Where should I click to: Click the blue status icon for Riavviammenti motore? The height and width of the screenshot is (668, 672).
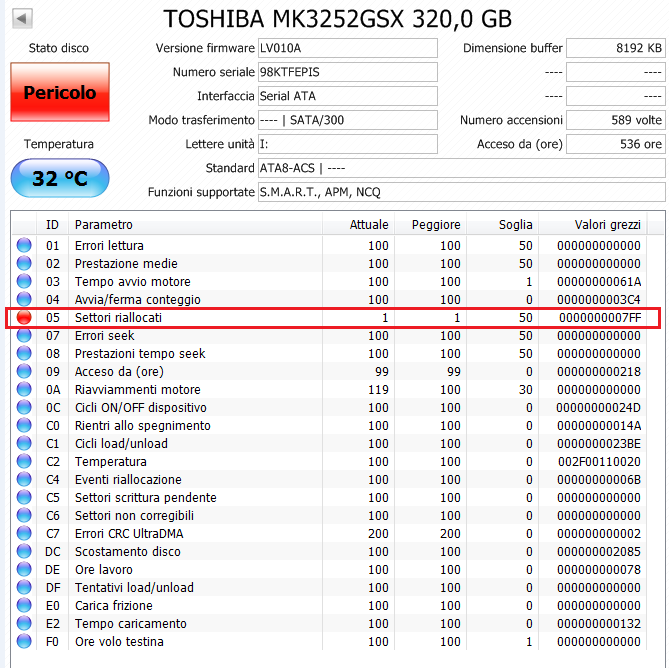[24, 389]
